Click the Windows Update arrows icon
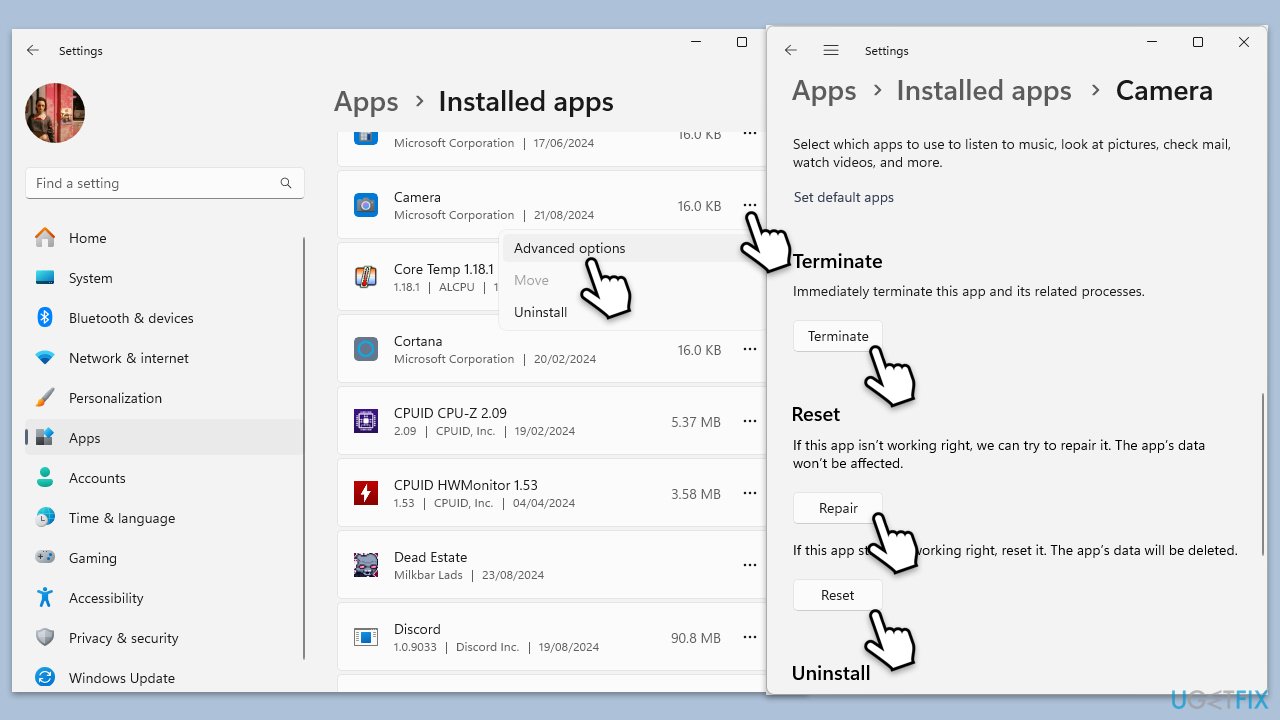 click(45, 678)
